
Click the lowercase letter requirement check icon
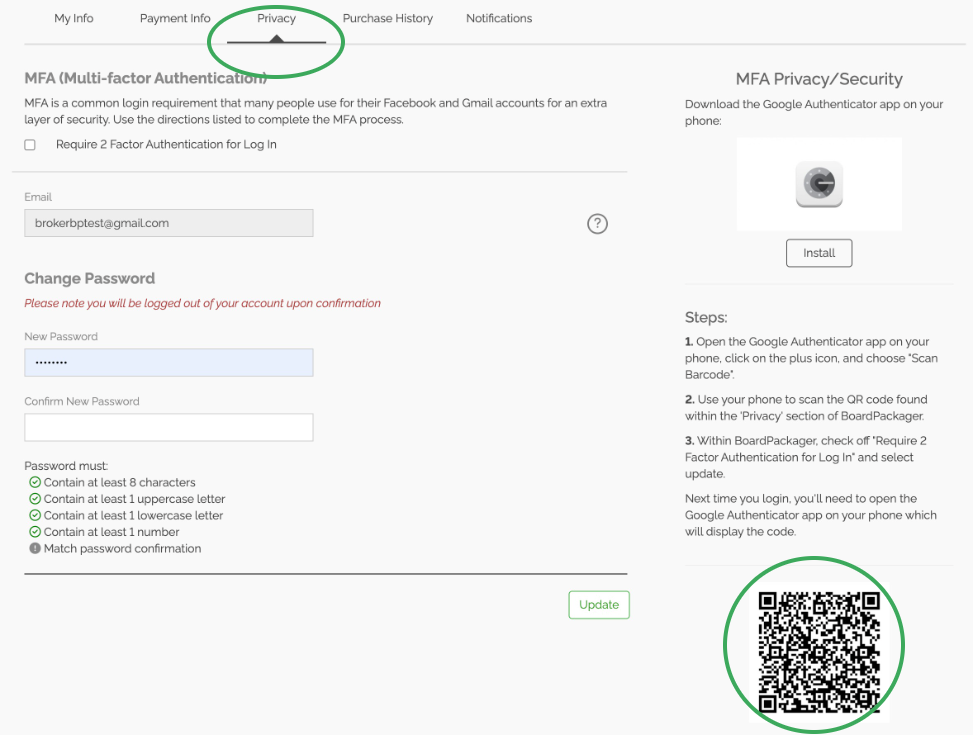click(35, 515)
